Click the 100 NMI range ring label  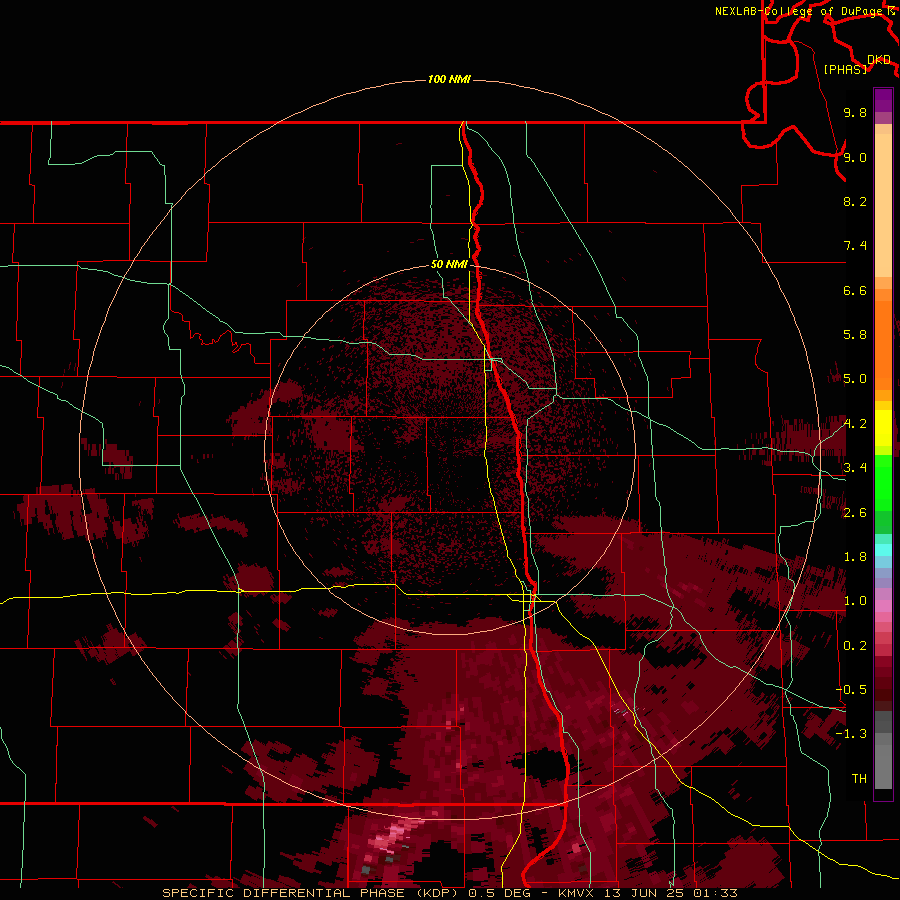point(449,79)
